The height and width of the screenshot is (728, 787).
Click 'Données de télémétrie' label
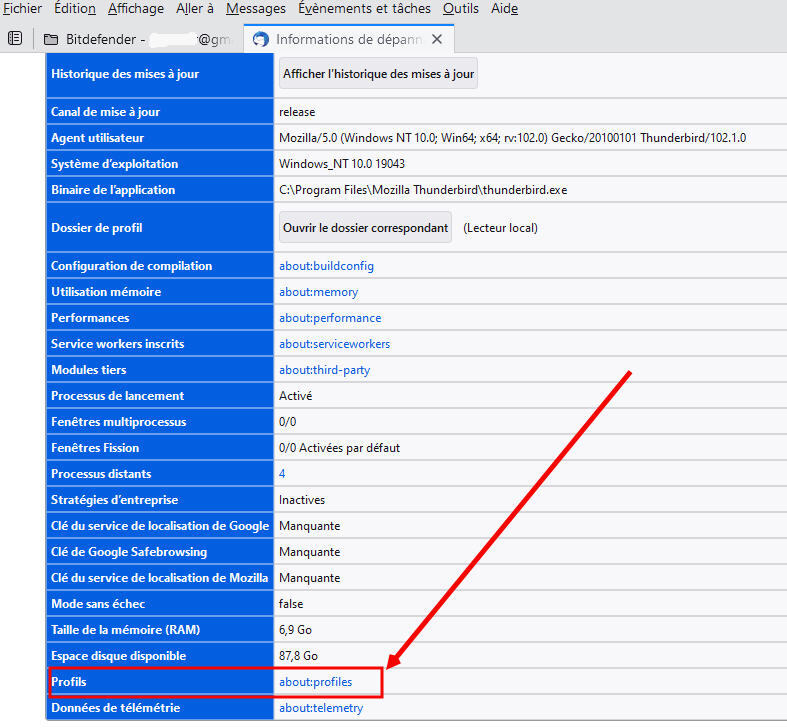115,708
